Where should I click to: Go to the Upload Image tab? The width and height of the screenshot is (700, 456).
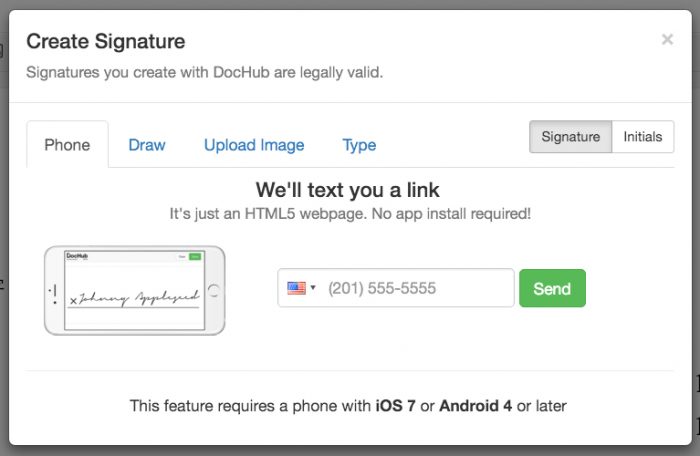click(x=254, y=145)
